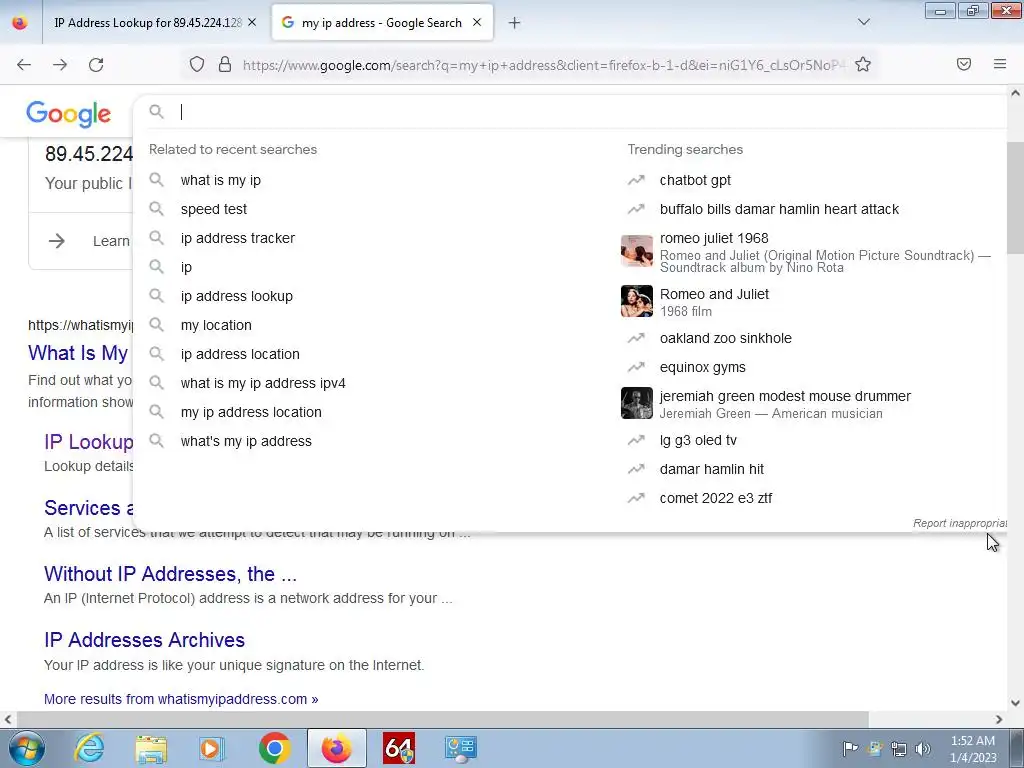Viewport: 1024px width, 768px height.
Task: Open 'buffalo bills damar hamlin heart attack'
Action: 779,209
